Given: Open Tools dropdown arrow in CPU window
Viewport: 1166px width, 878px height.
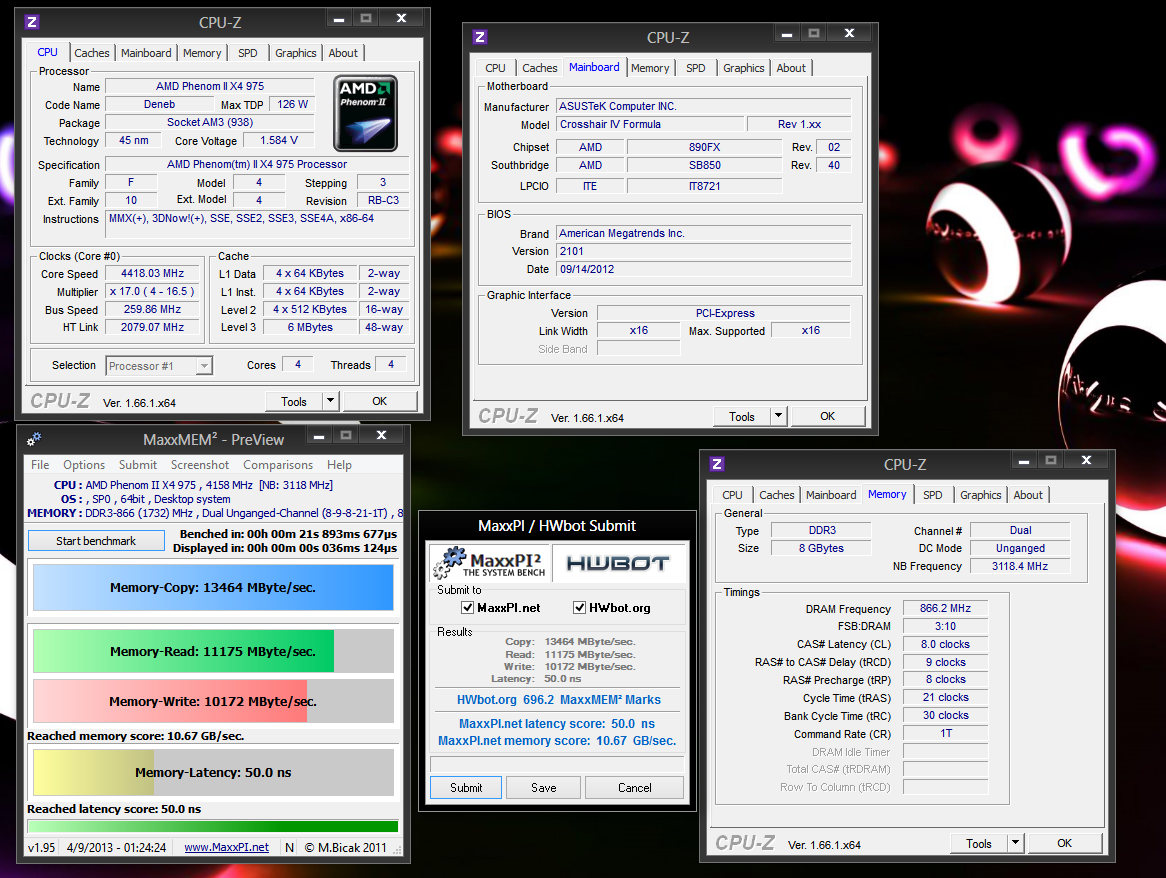Looking at the screenshot, I should [x=331, y=401].
